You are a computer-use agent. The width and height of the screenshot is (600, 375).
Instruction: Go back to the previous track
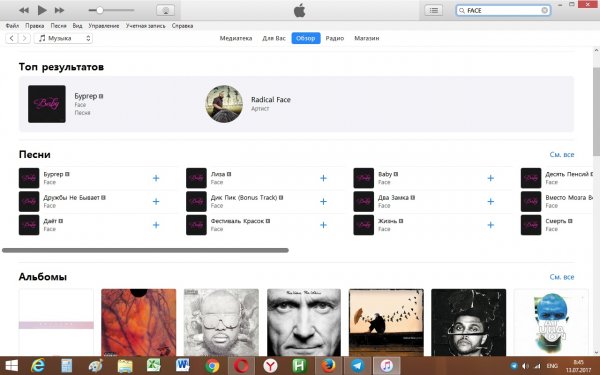[x=24, y=10]
